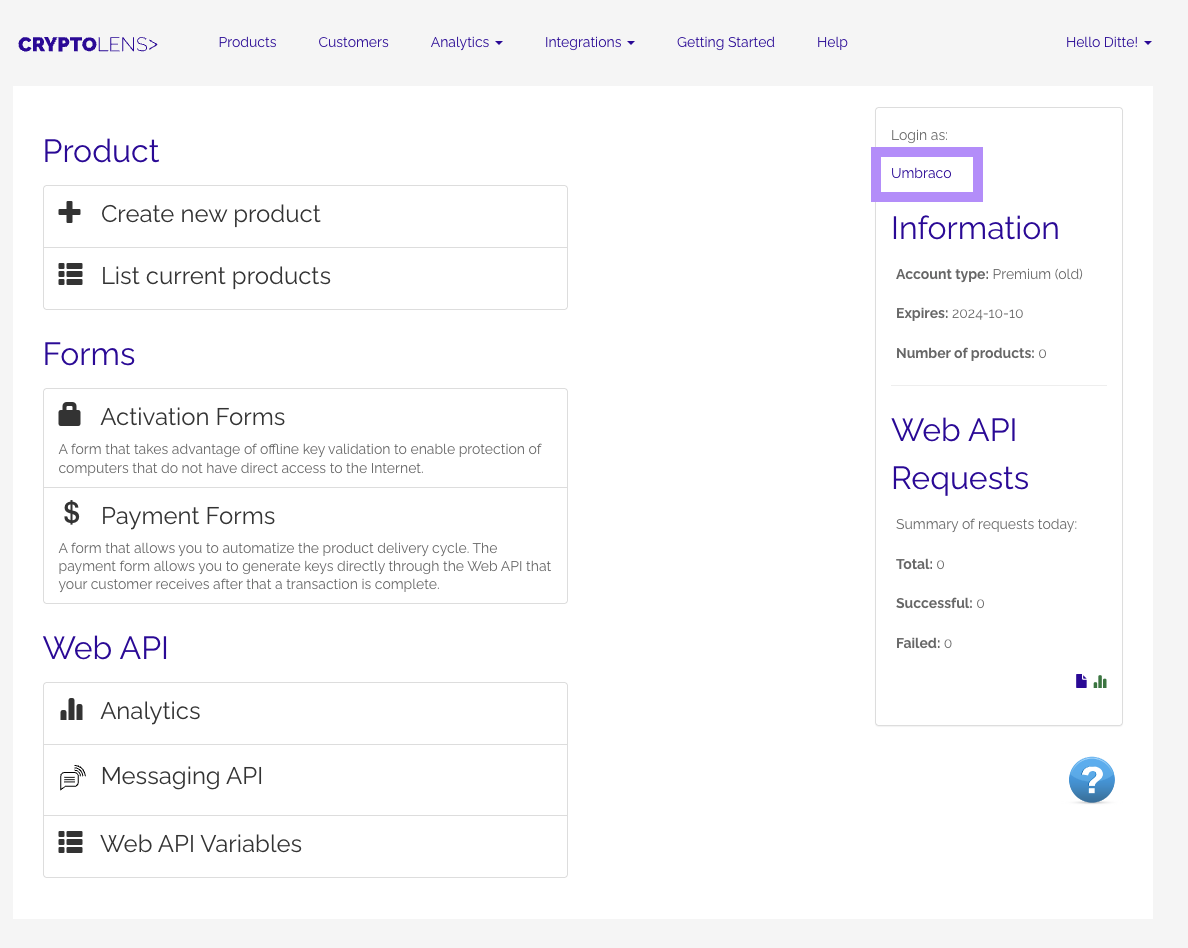Open the Hello Ditte! user menu
Screen dimensions: 1188x948
pos(1108,42)
